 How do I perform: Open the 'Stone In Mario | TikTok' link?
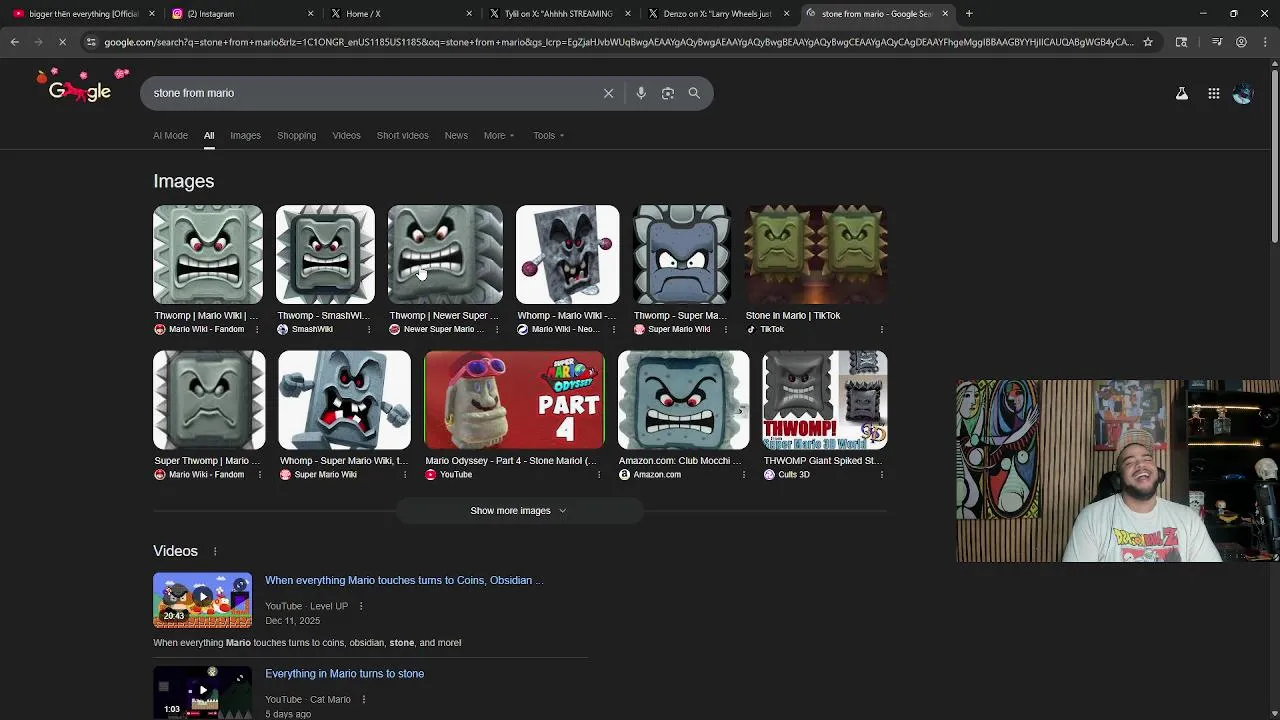793,316
